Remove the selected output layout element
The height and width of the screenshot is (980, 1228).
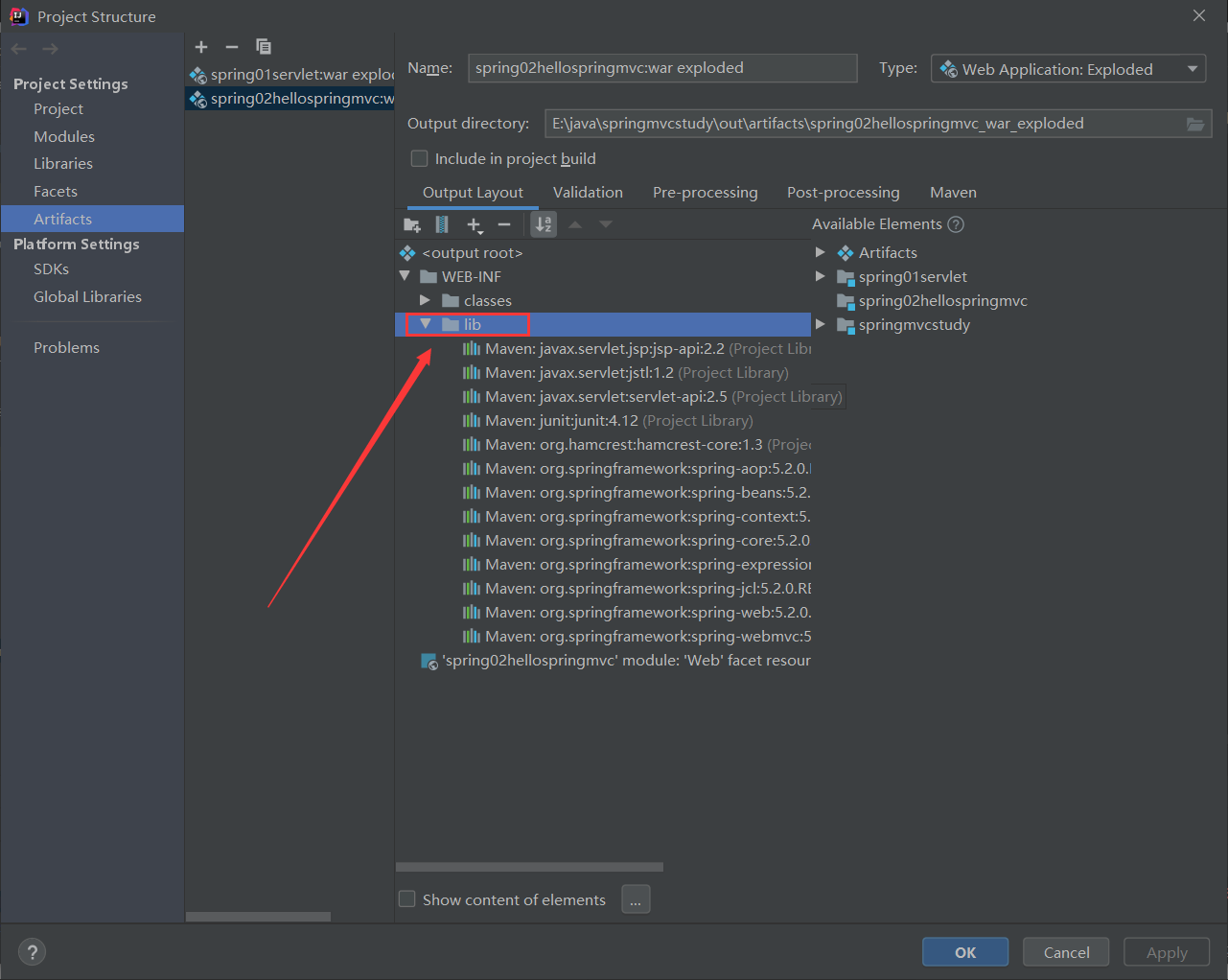(x=504, y=224)
